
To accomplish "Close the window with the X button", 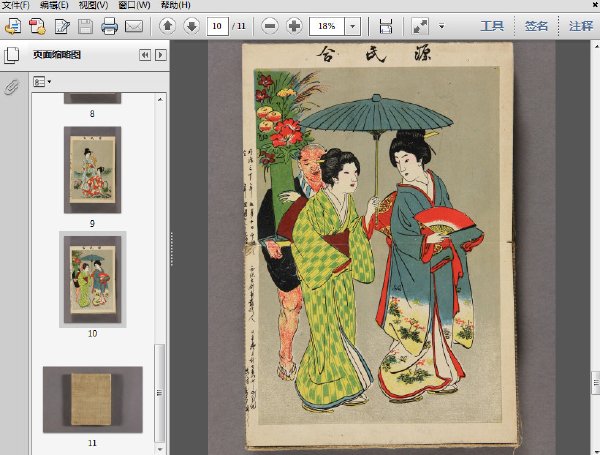I will [x=595, y=4].
